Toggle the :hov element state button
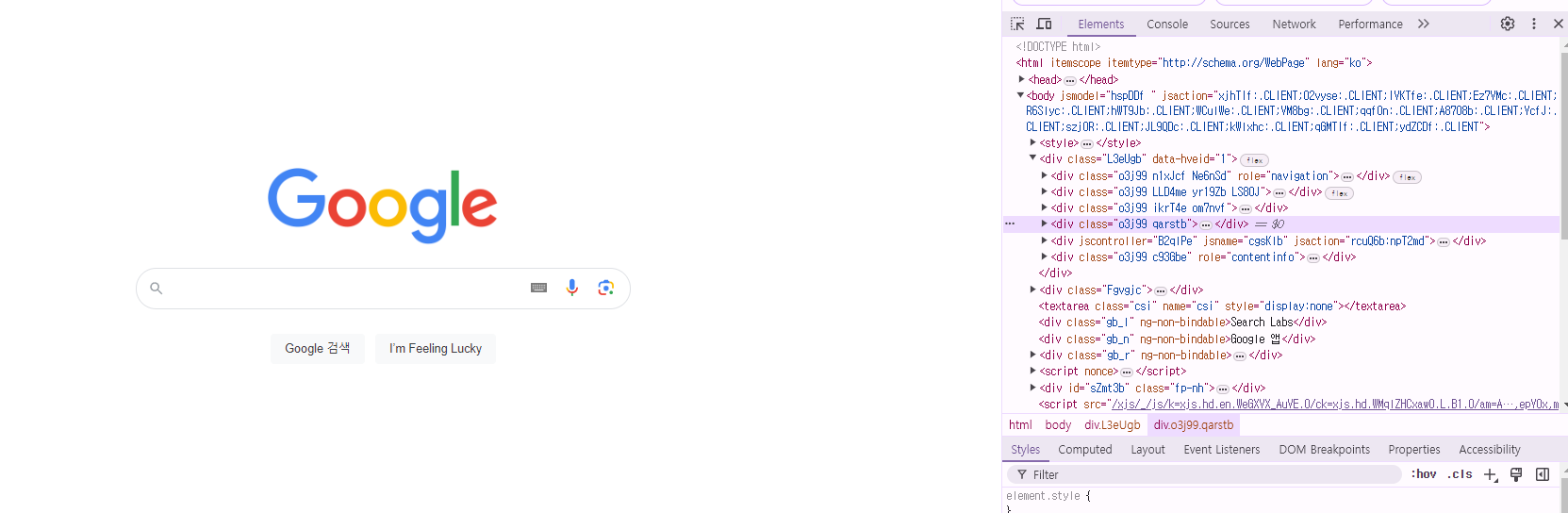 click(x=1424, y=474)
